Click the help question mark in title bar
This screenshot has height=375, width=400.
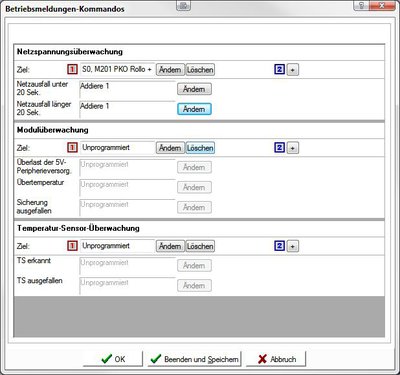[x=362, y=5]
